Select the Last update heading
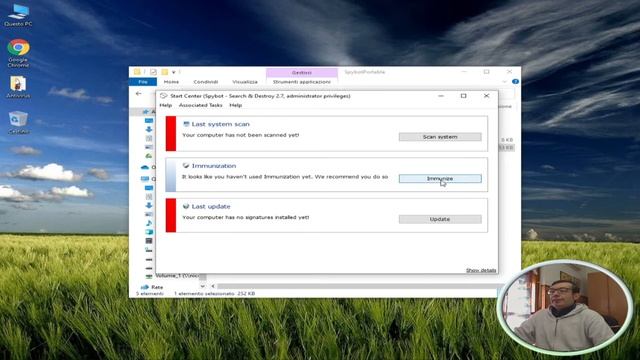 click(x=211, y=207)
